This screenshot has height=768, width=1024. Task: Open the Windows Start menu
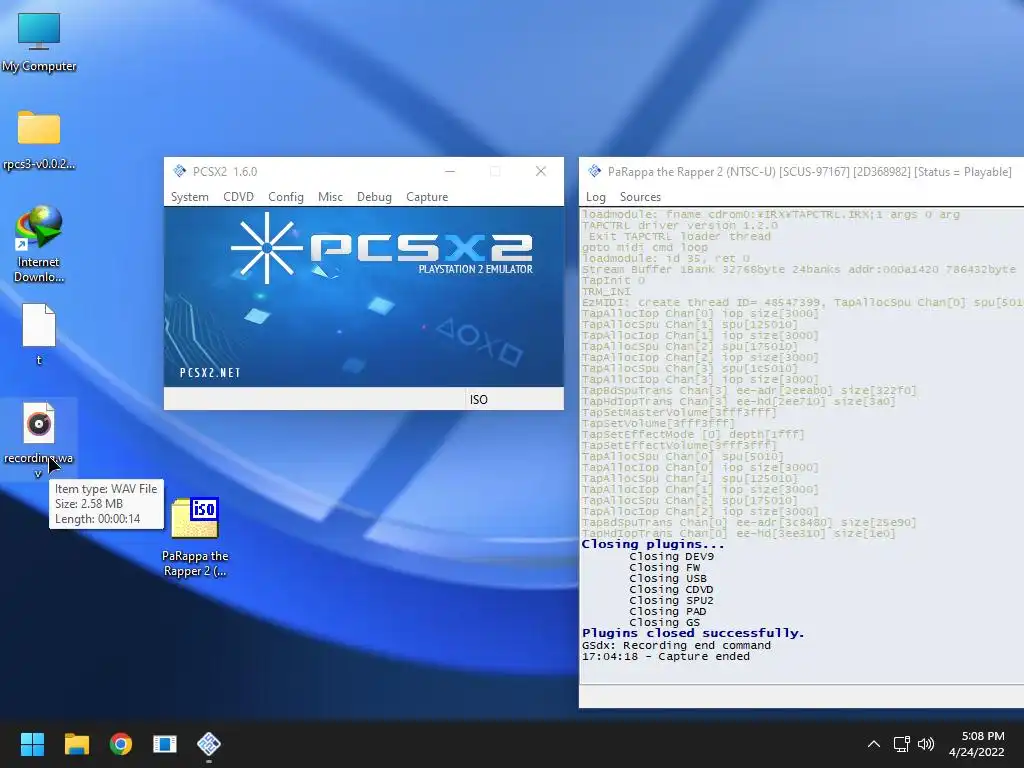32,744
